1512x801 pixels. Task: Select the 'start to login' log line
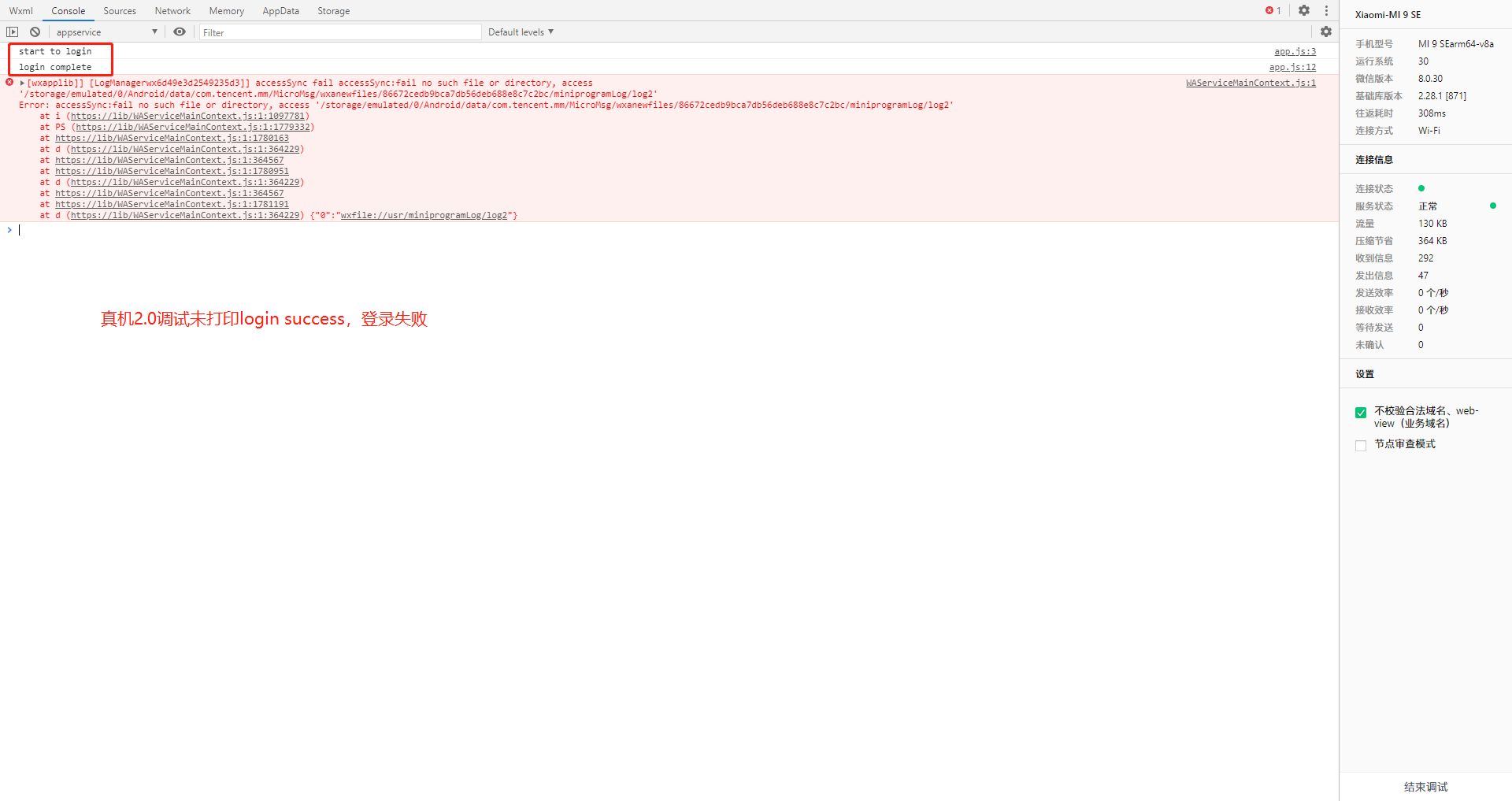[x=55, y=51]
